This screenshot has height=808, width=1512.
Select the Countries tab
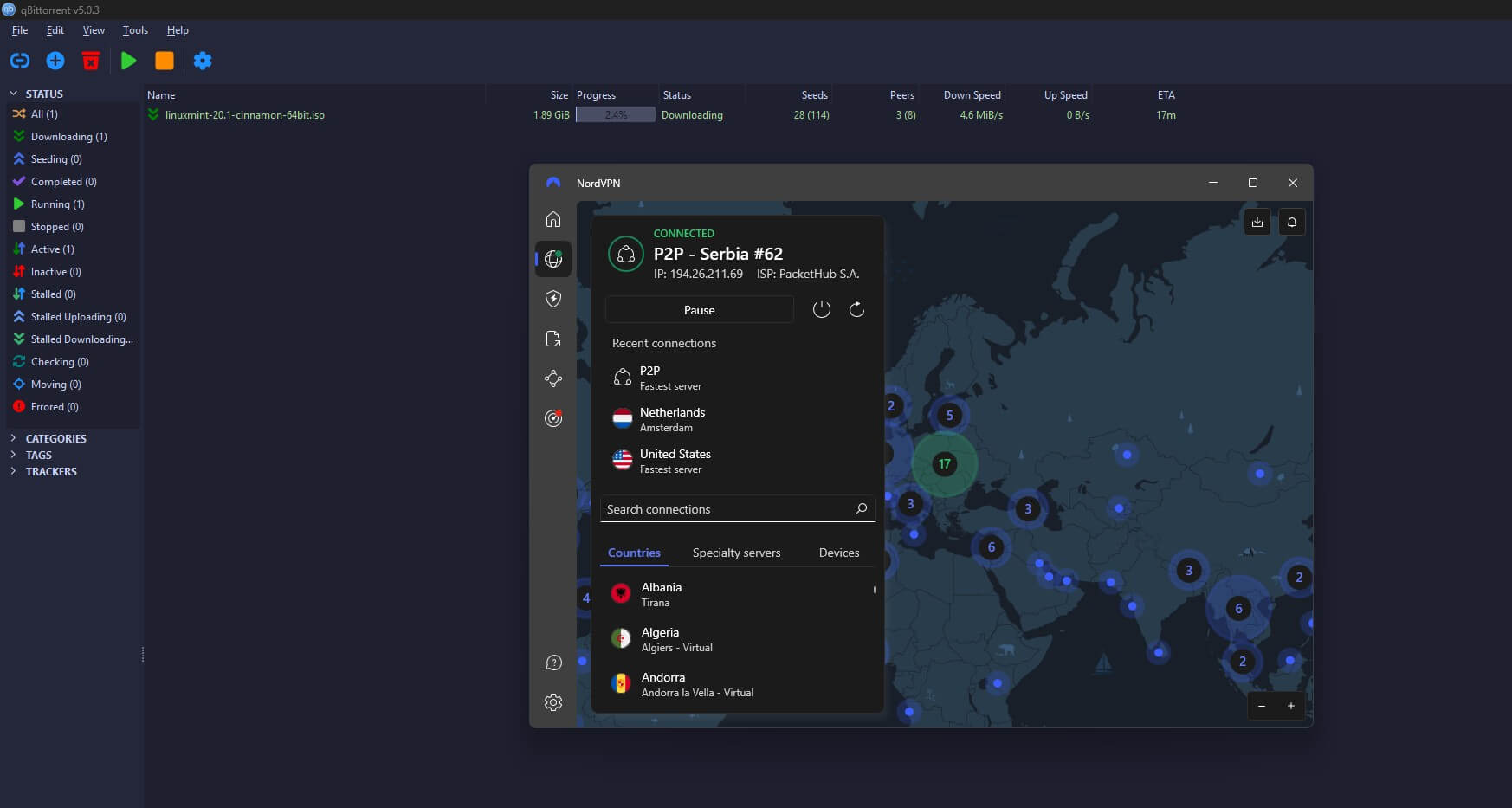tap(634, 553)
